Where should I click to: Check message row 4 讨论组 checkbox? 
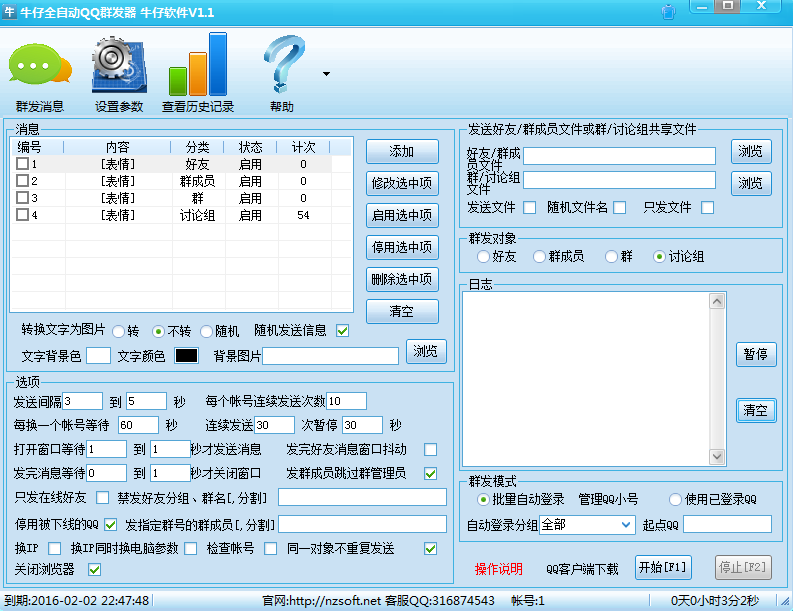[x=22, y=214]
